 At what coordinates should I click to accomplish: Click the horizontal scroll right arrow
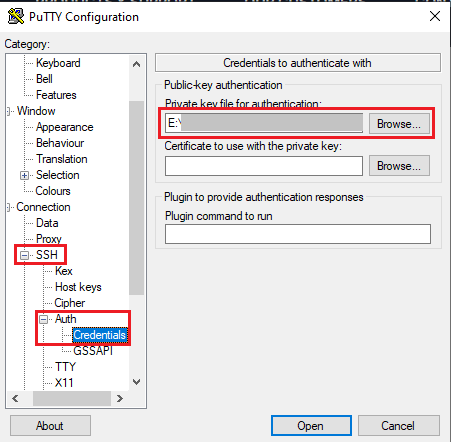tap(120, 398)
